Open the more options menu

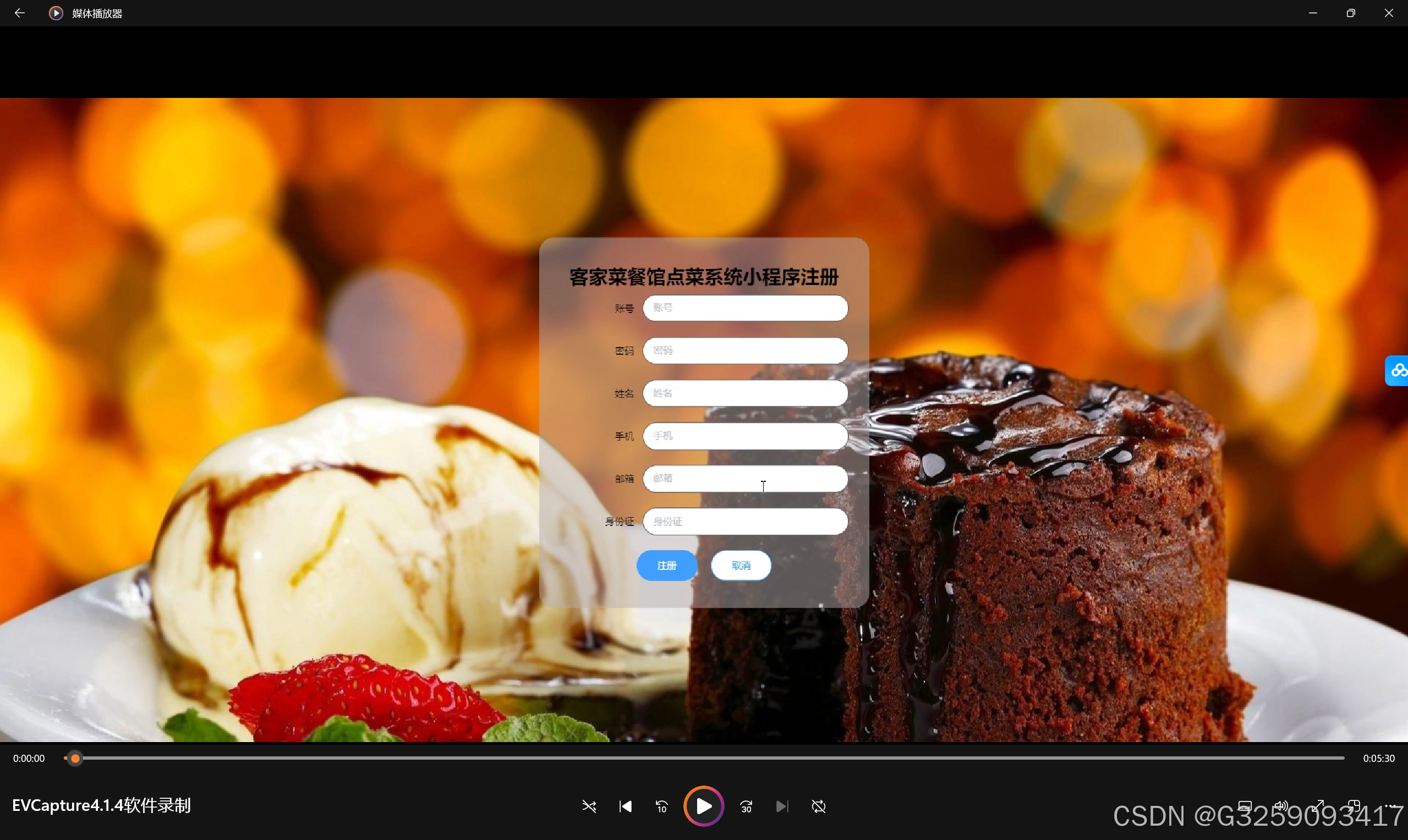(1390, 806)
